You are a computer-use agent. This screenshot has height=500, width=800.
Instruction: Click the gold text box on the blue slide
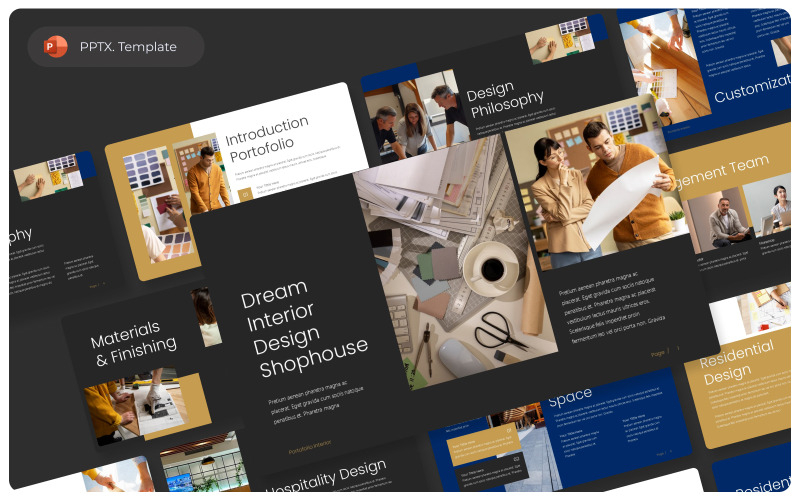(x=483, y=445)
